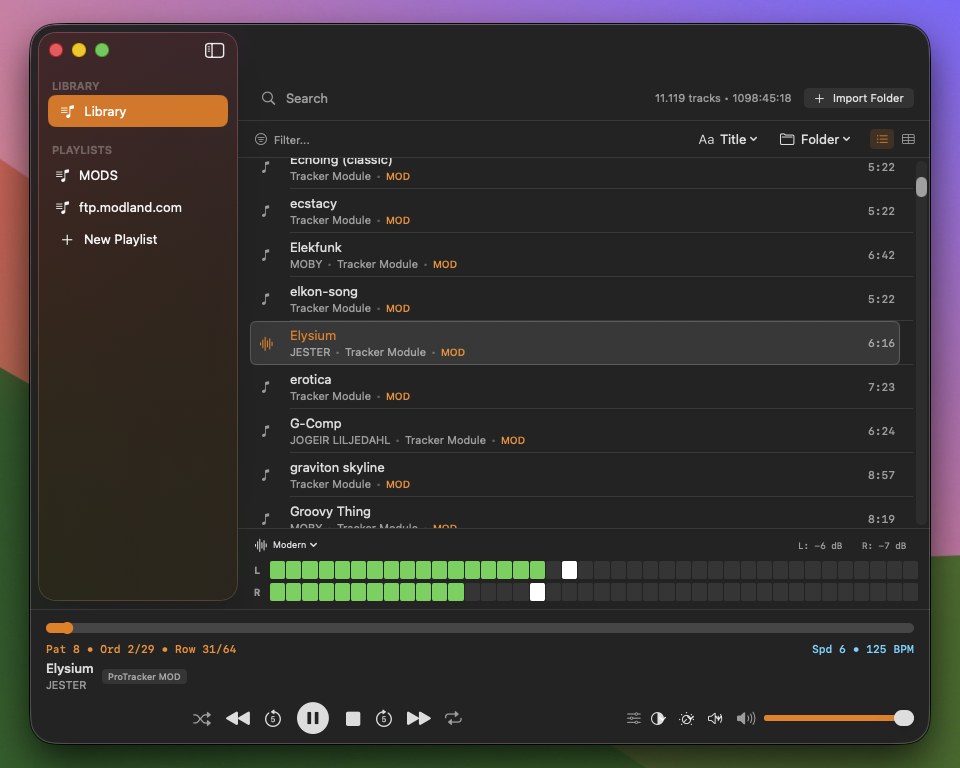Click the Pat 8 Ord 2/29 status text
960x768 pixels.
[141, 649]
